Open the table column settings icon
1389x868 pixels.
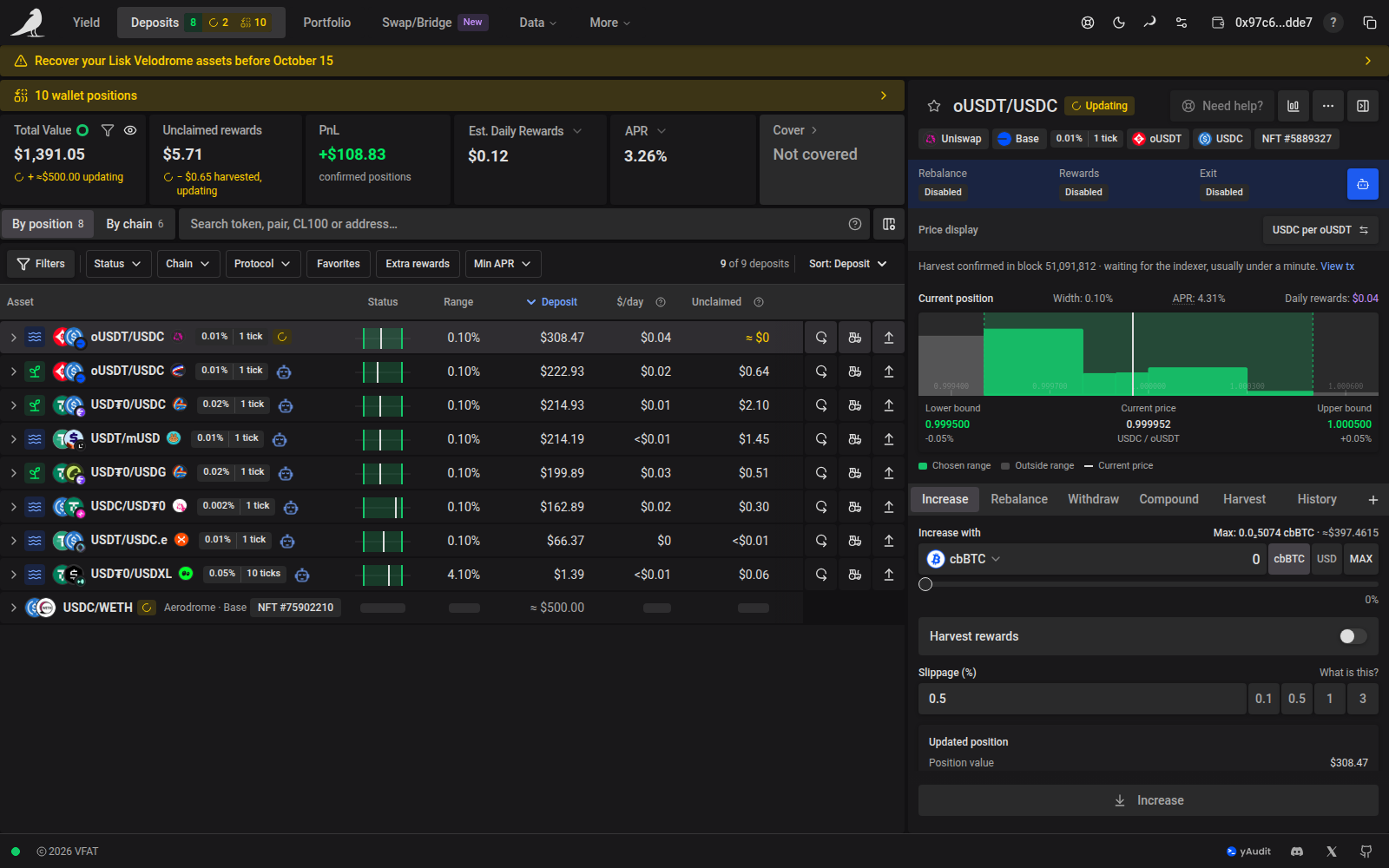pos(889,224)
